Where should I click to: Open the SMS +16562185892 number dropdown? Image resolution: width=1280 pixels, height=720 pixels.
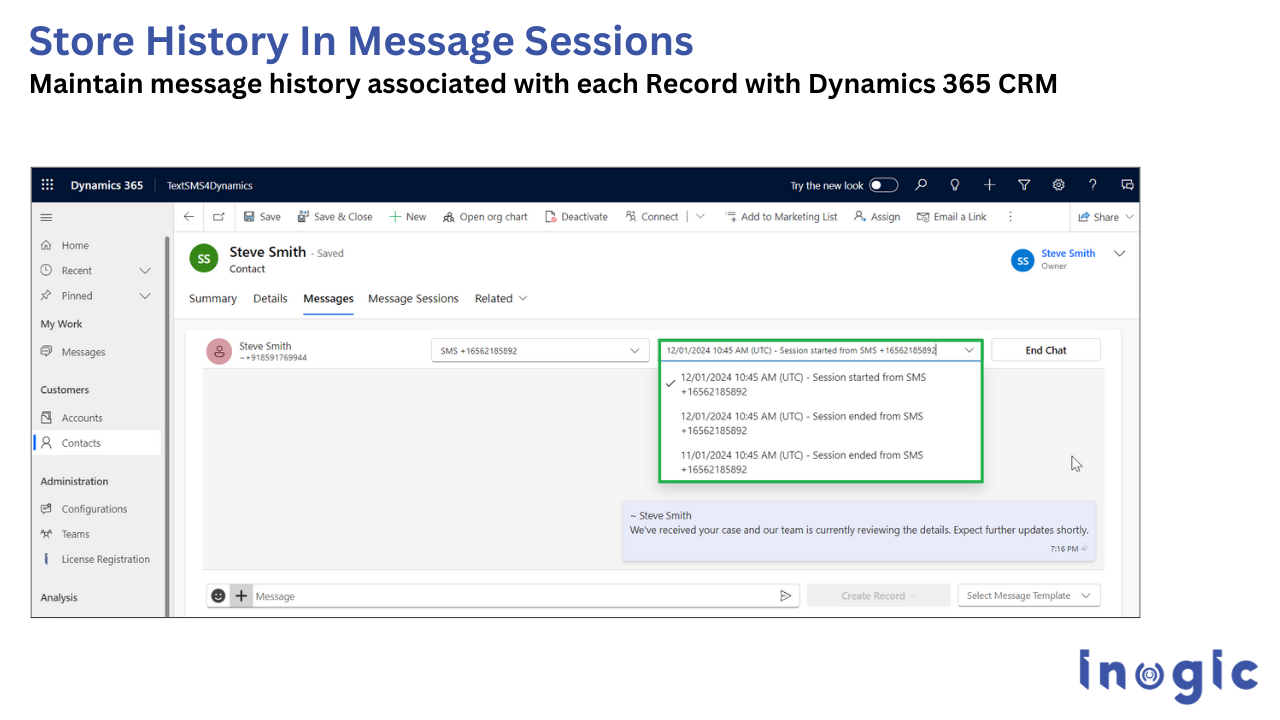(540, 351)
